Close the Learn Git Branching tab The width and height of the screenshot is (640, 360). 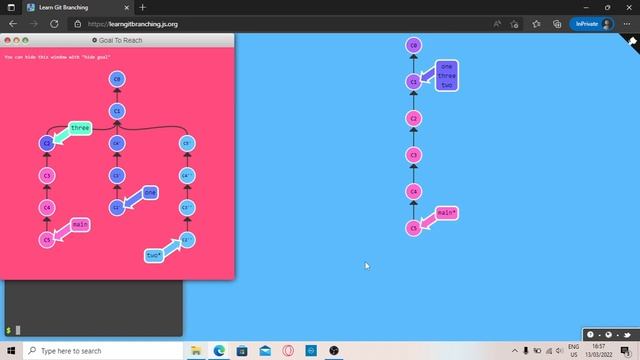point(127,7)
